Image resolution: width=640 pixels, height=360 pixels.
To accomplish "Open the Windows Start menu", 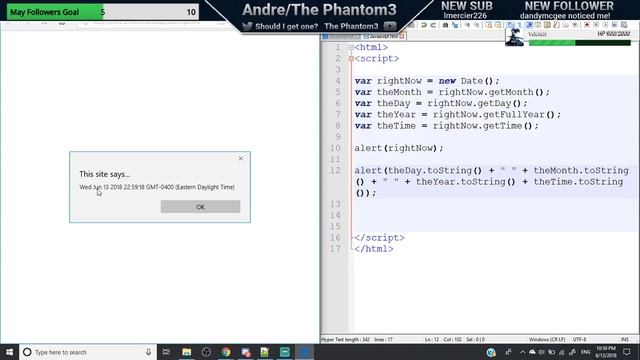I will click(9, 352).
